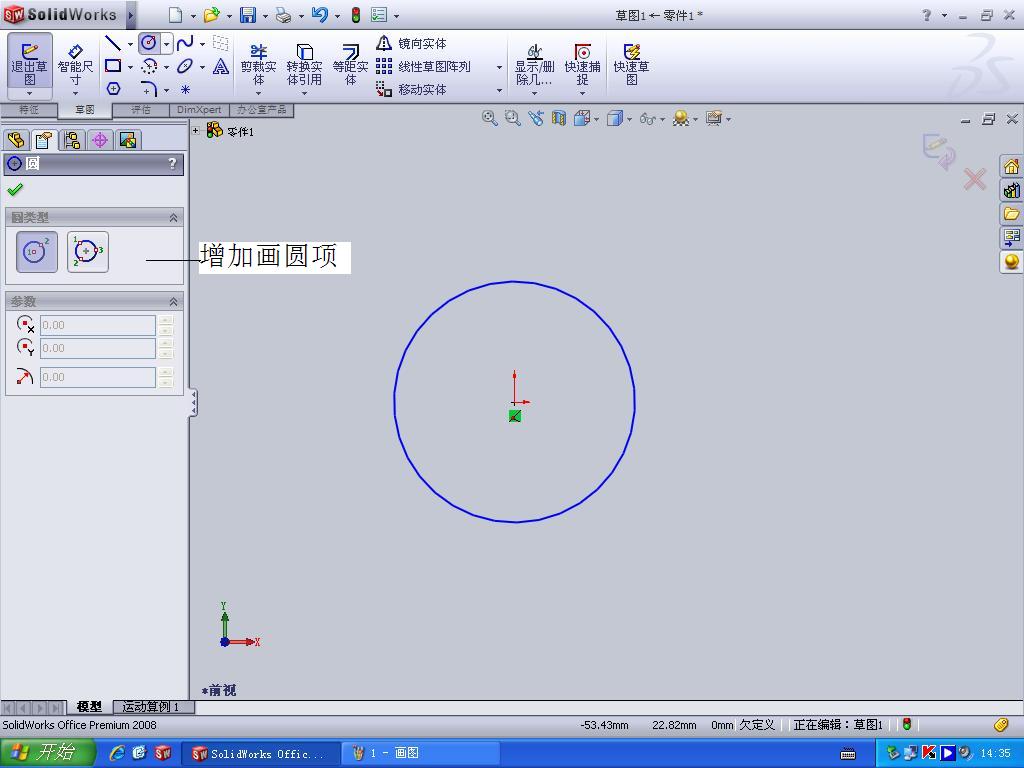Select the Line sketch tool
Viewport: 1024px width, 768px height.
coord(113,44)
